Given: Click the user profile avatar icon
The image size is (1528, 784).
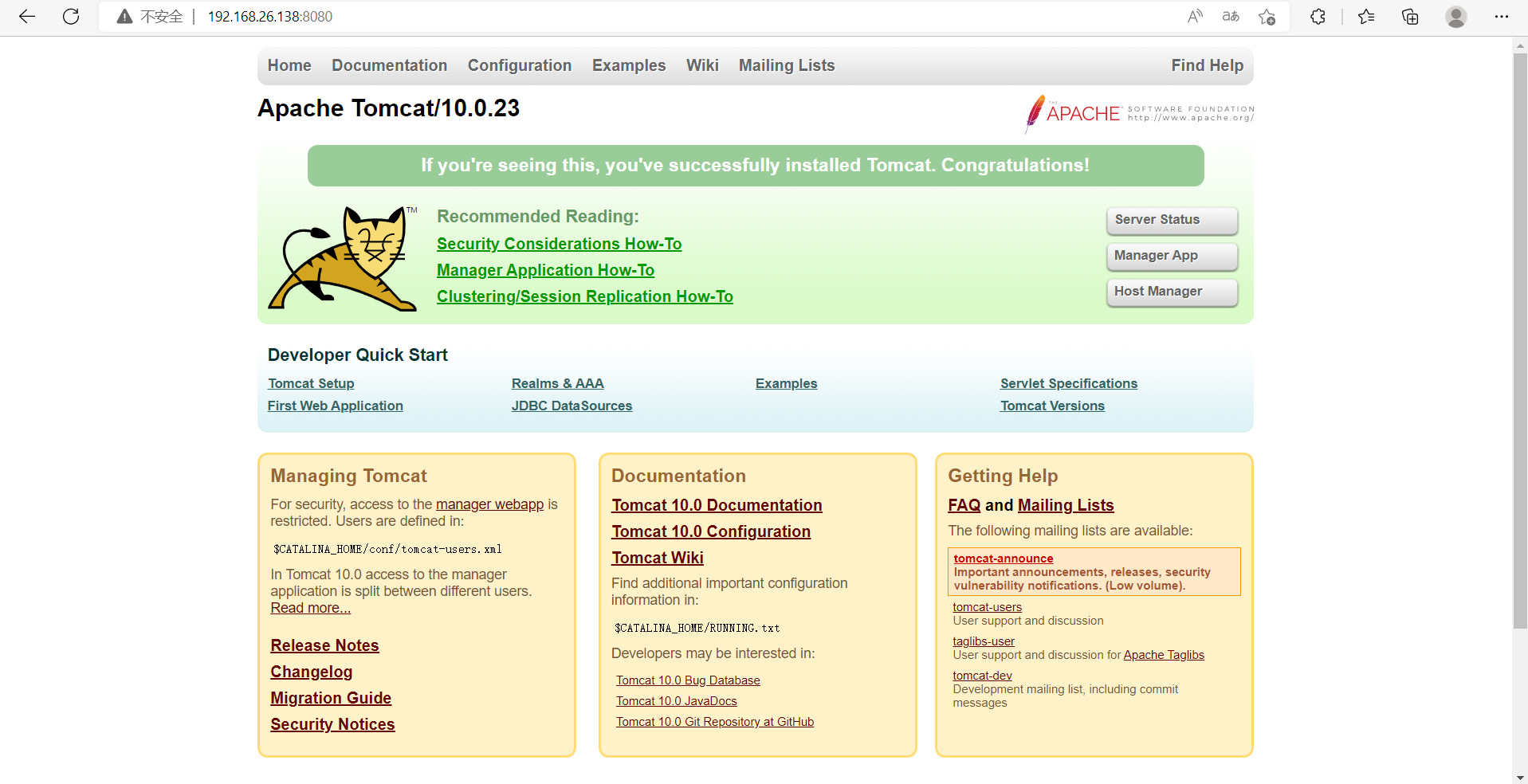Looking at the screenshot, I should click(1456, 16).
